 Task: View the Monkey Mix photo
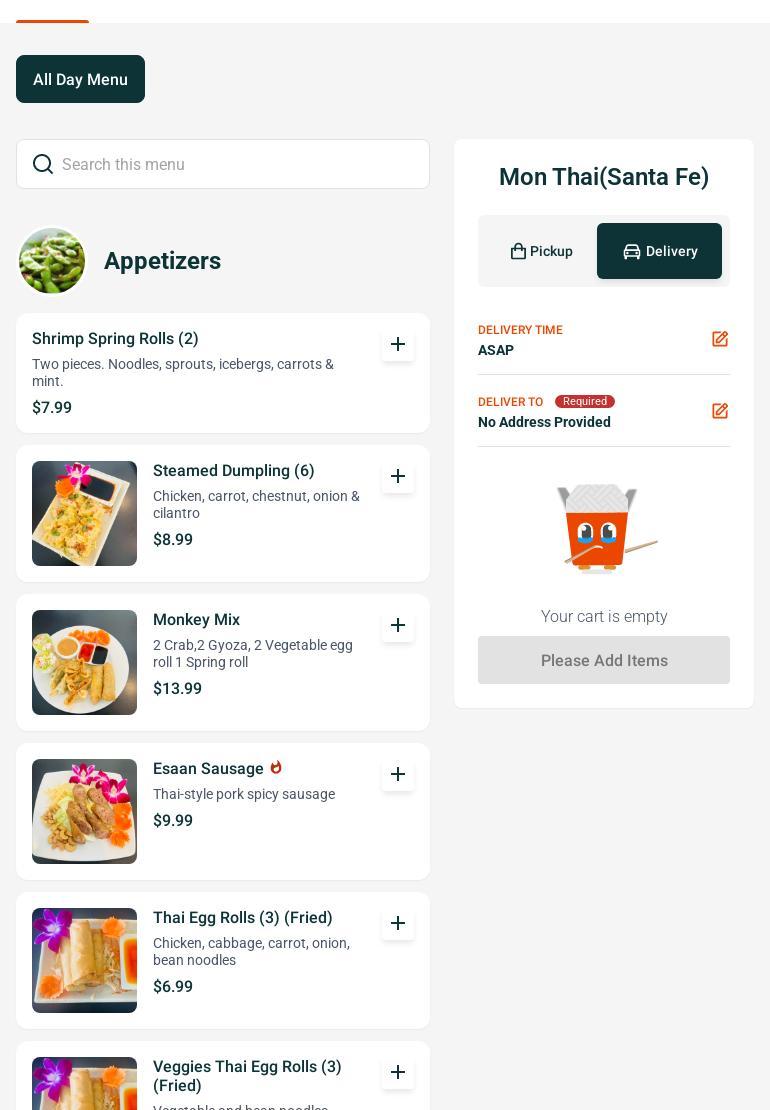(84, 663)
